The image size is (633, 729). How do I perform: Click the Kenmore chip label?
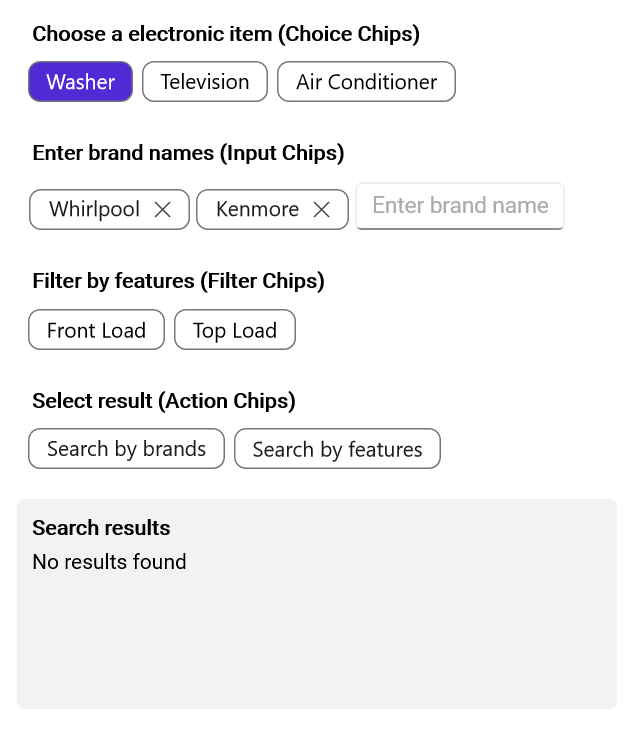[x=257, y=210]
